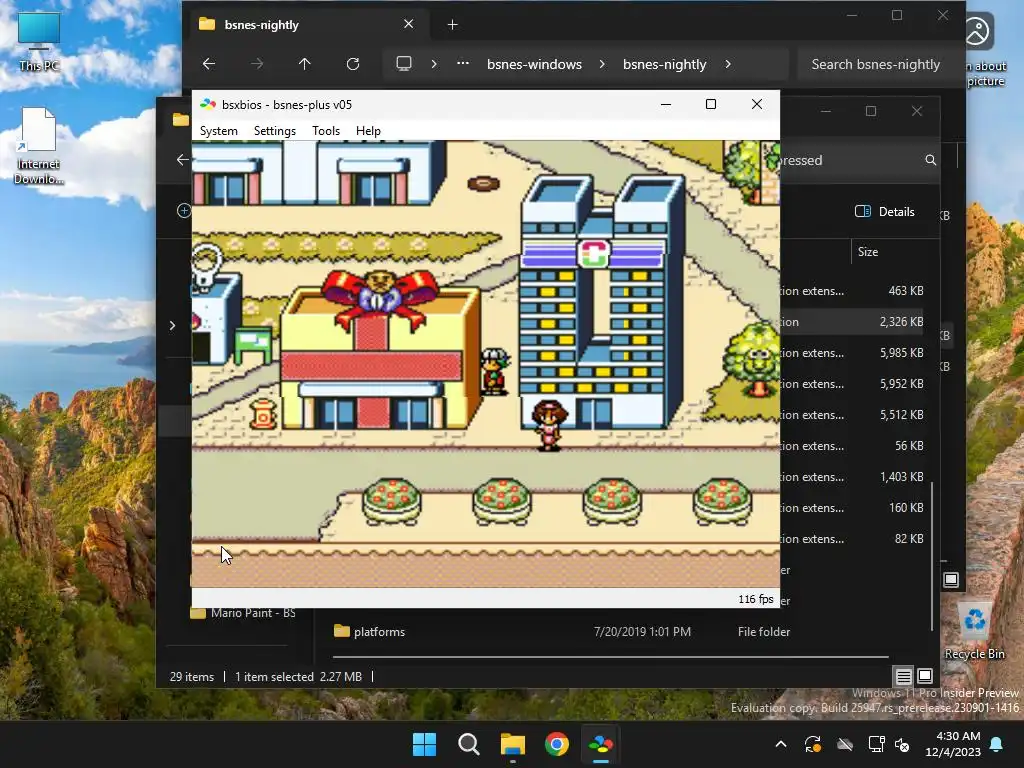Open network display tray icon
1024x768 pixels.
pos(876,744)
